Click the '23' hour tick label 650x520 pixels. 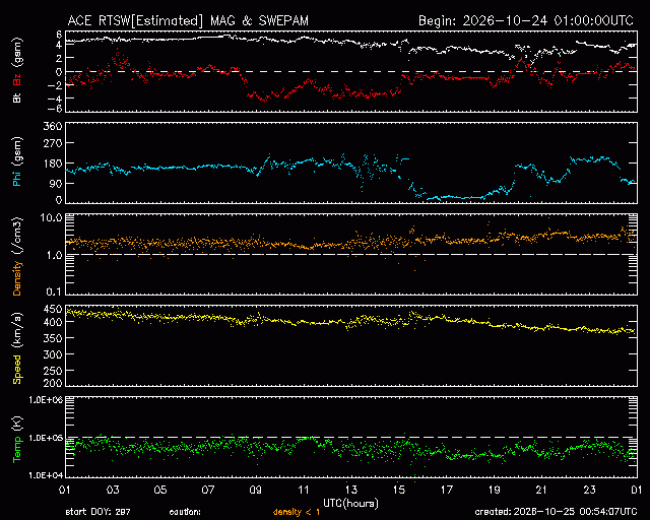[x=589, y=490]
